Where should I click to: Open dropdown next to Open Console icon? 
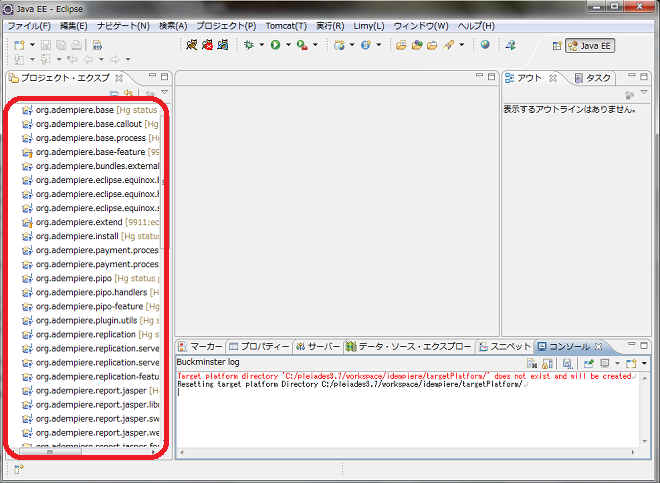point(644,363)
